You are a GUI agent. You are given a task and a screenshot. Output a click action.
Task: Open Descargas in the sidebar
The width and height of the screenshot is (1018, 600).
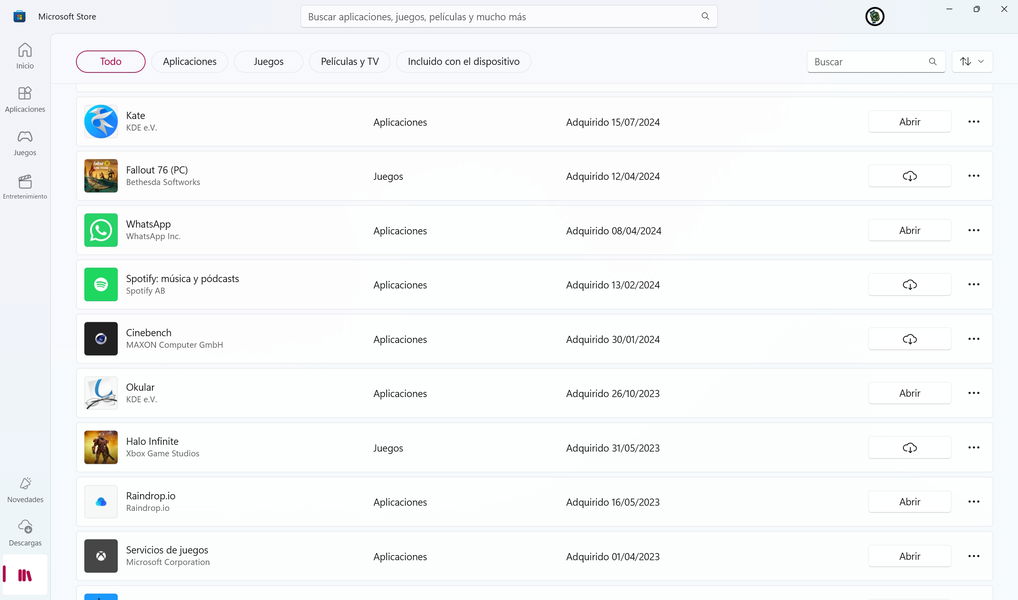25,533
